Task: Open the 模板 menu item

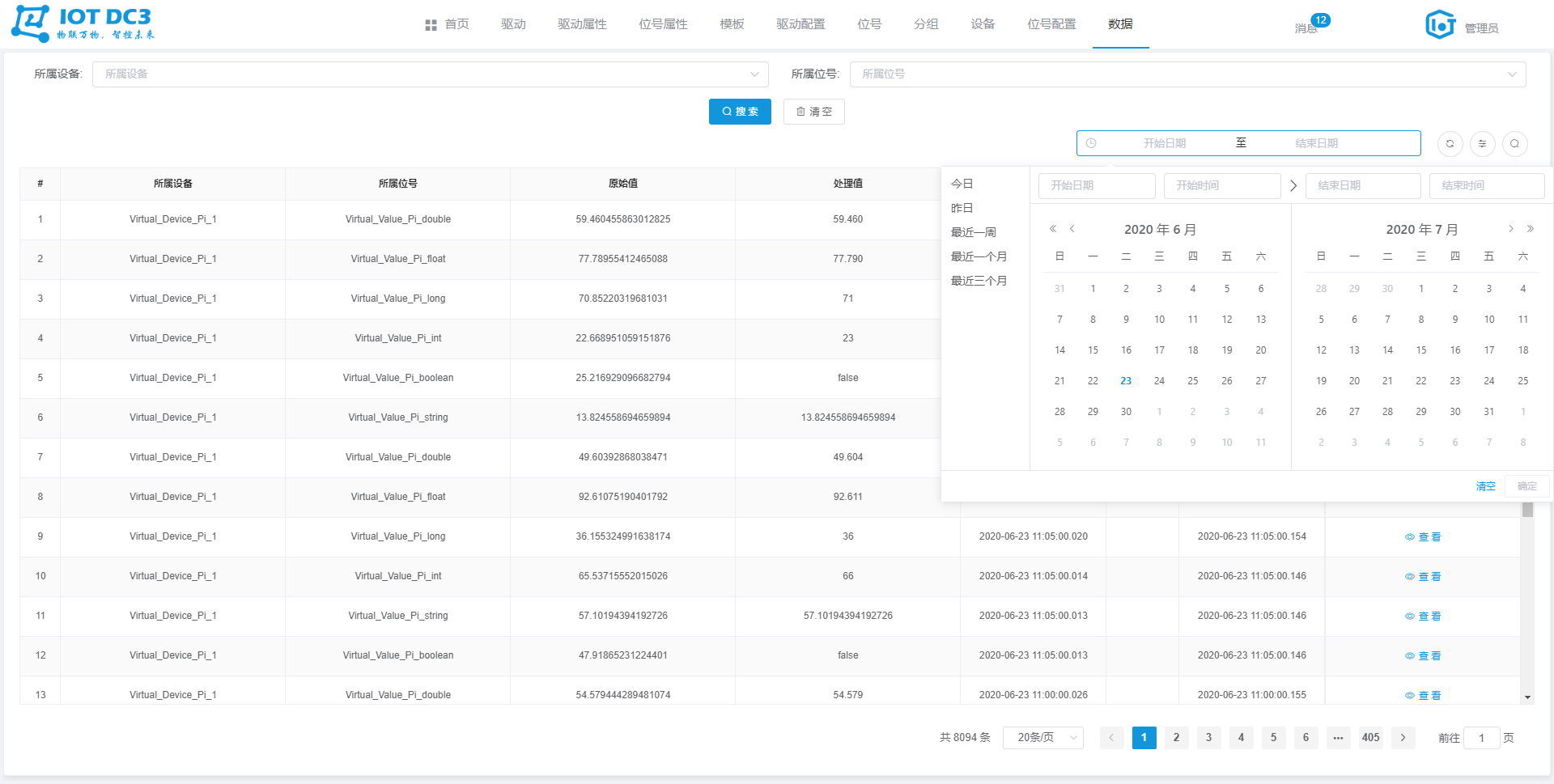Action: [x=732, y=24]
